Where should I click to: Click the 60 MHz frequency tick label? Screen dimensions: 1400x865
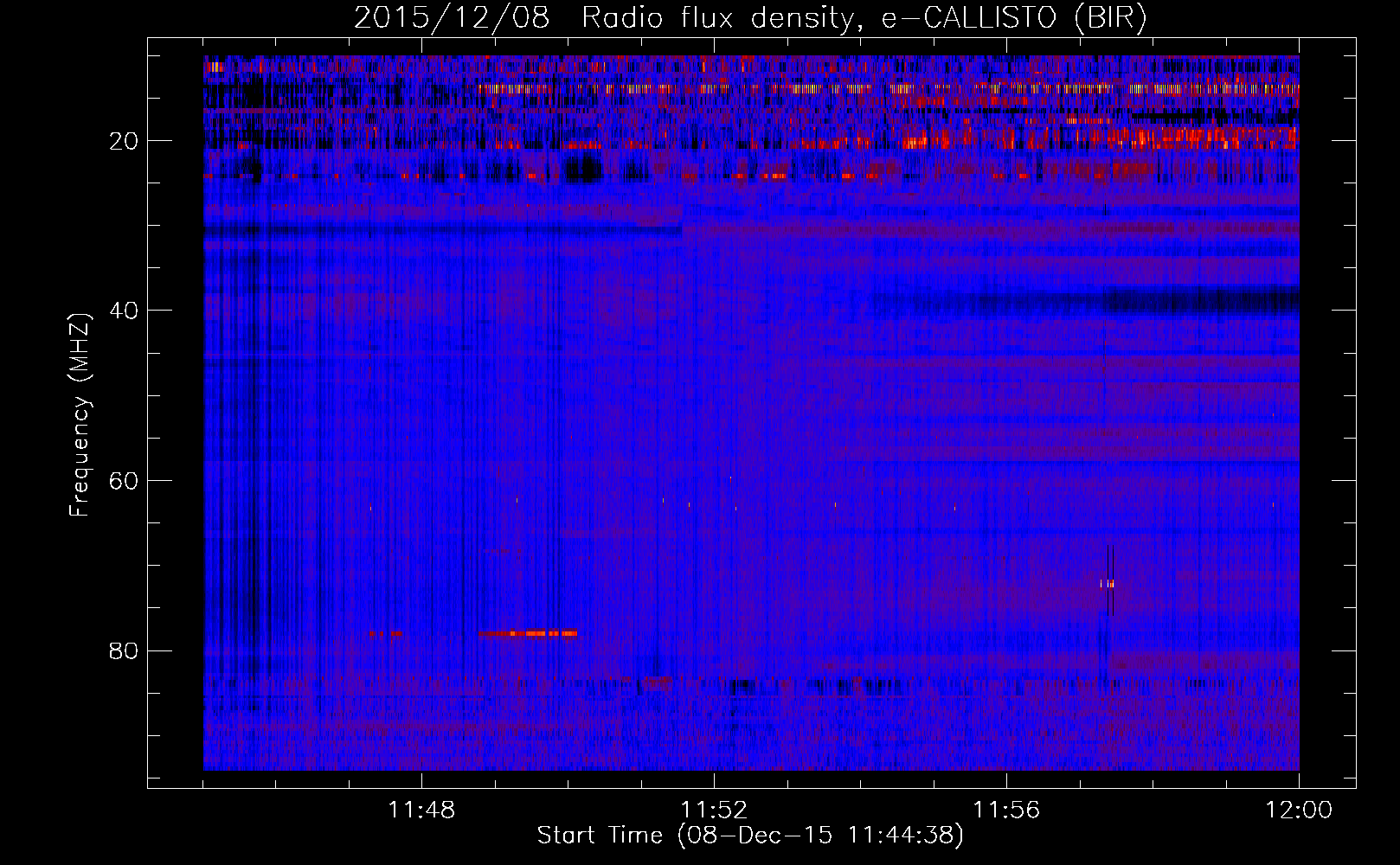click(x=124, y=481)
